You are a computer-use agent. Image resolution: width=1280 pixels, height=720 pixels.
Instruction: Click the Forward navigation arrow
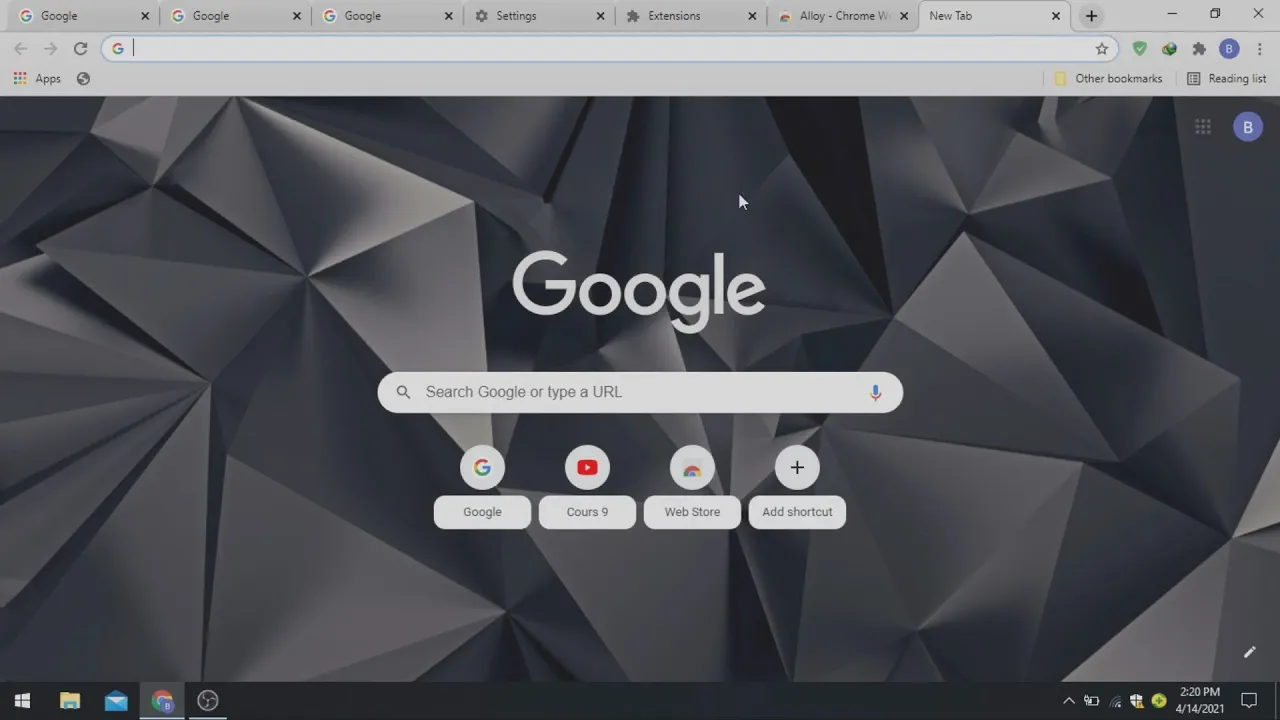pos(51,48)
